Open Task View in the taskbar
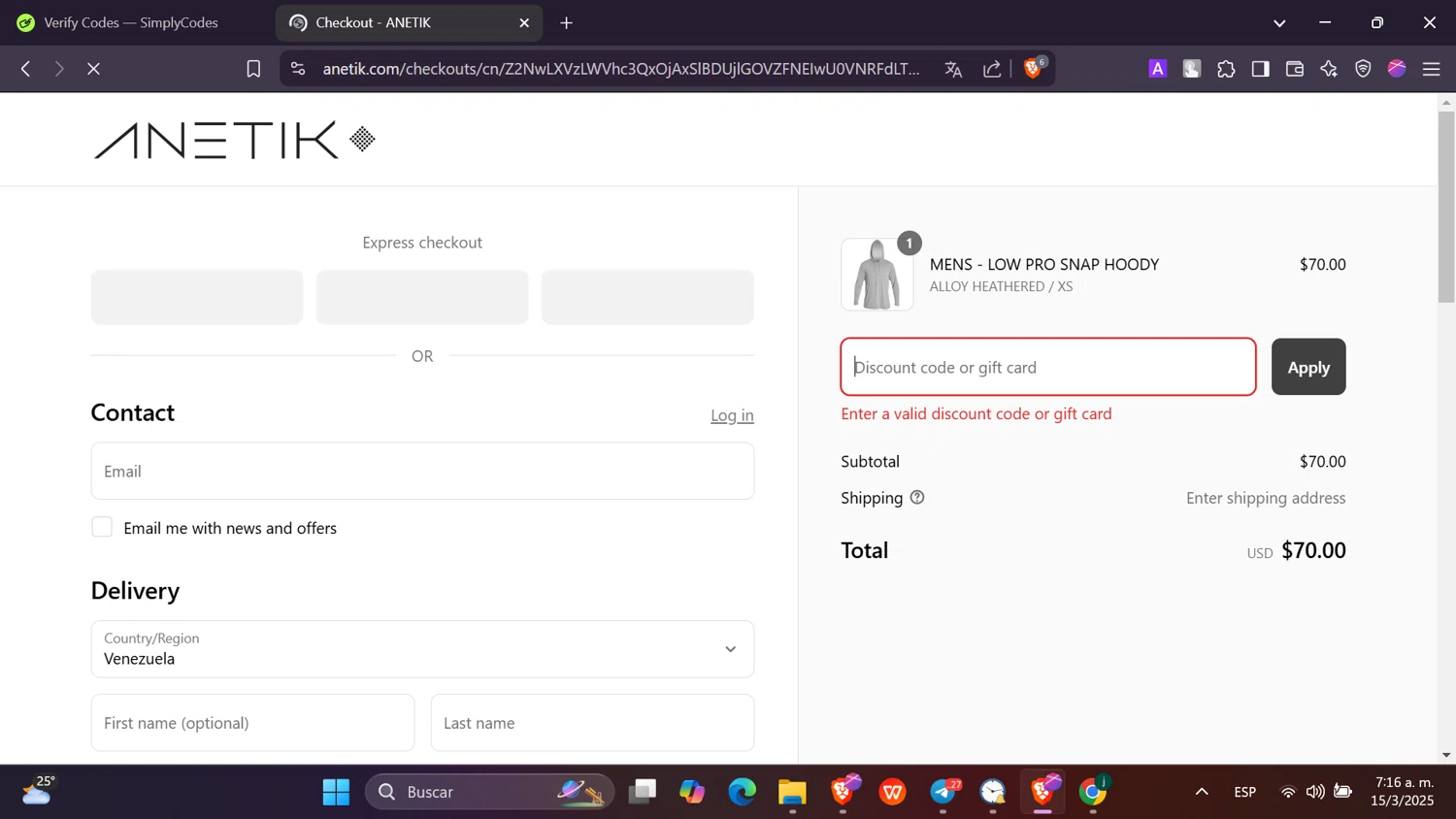This screenshot has width=1456, height=819. 643,792
